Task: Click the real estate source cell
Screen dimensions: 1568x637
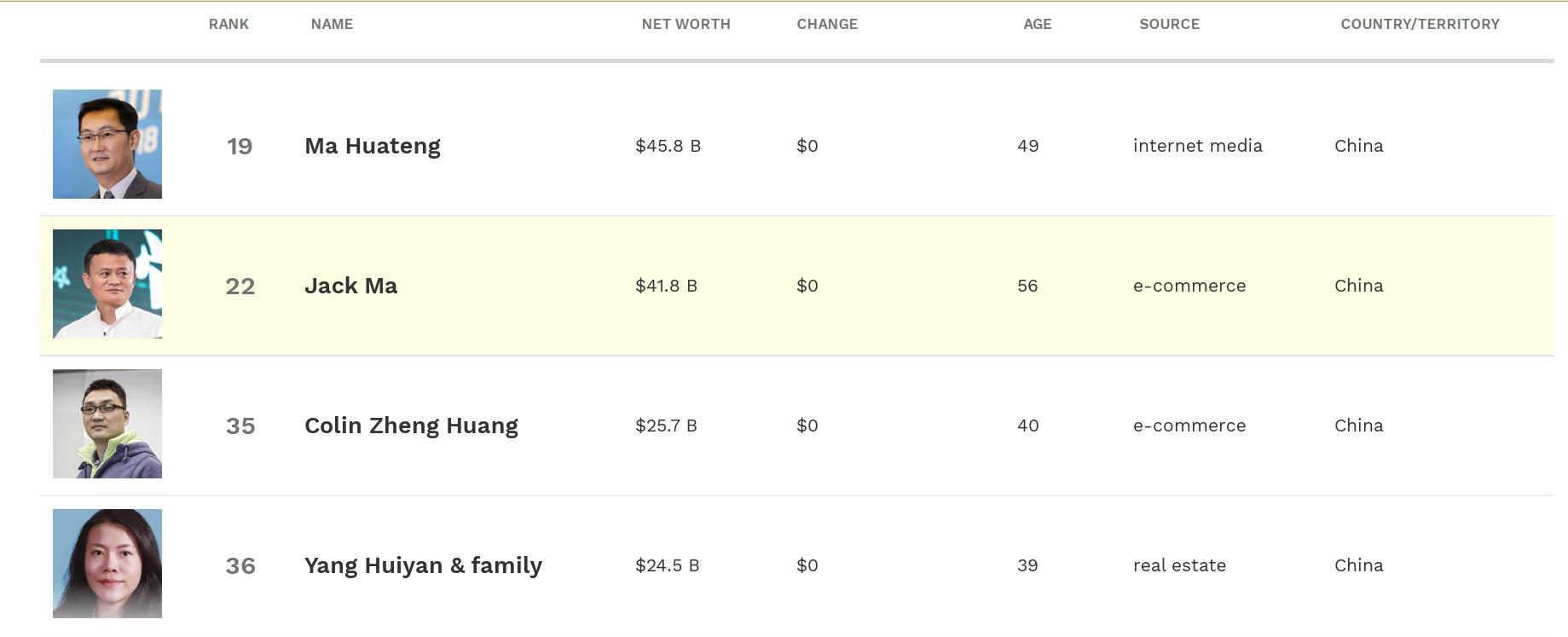Action: pyautogui.click(x=1179, y=565)
